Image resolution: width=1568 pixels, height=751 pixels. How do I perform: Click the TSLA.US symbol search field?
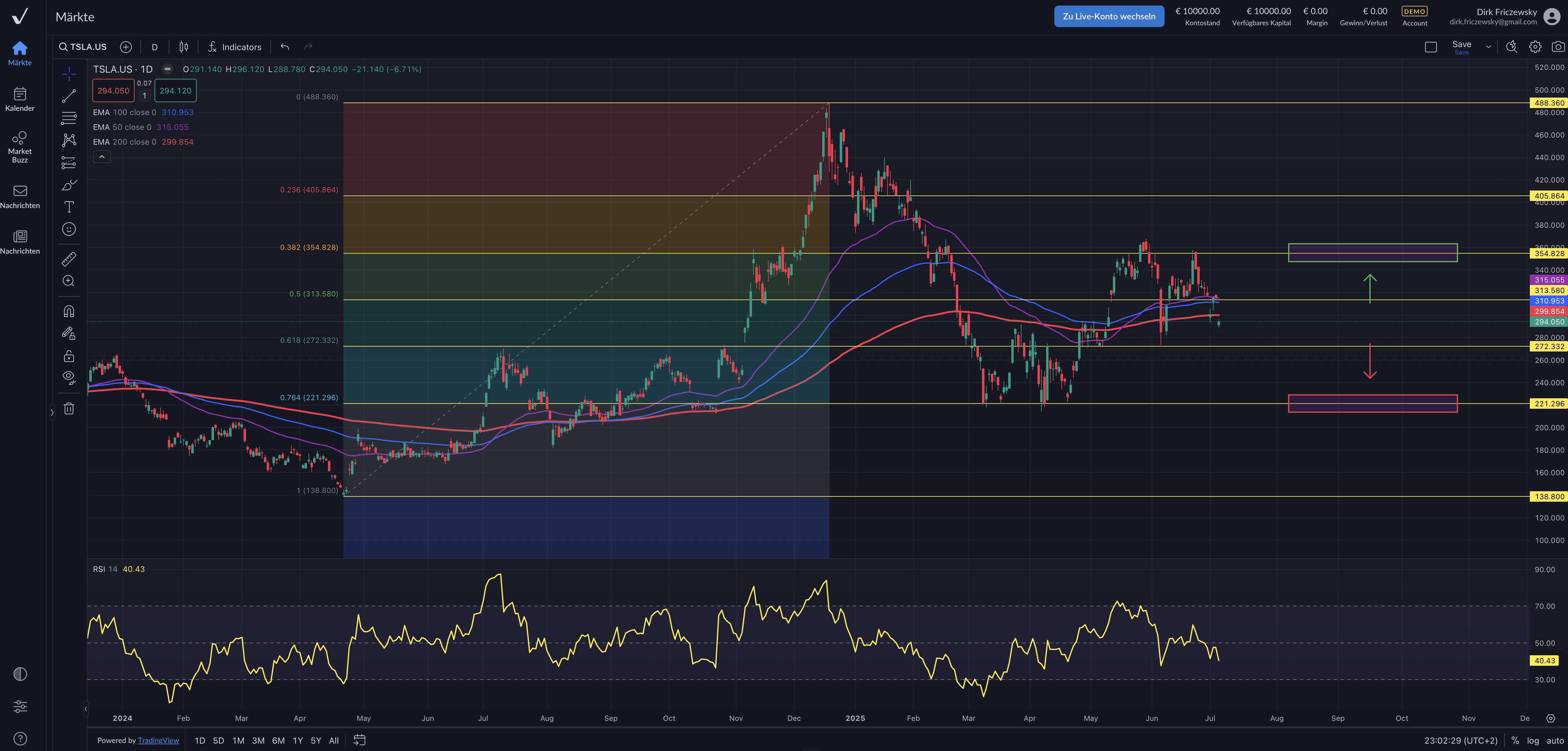(x=83, y=47)
